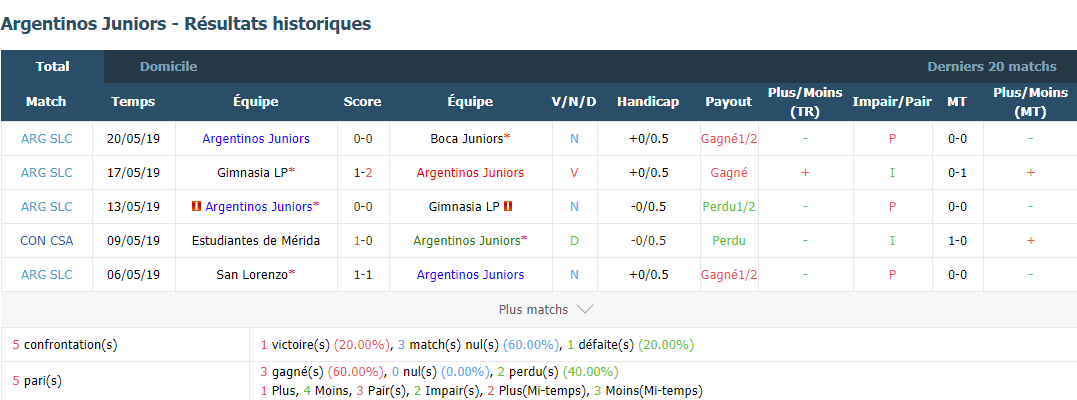Click the V/N/D column header
Screen dimensions: 1077x400
(x=574, y=102)
